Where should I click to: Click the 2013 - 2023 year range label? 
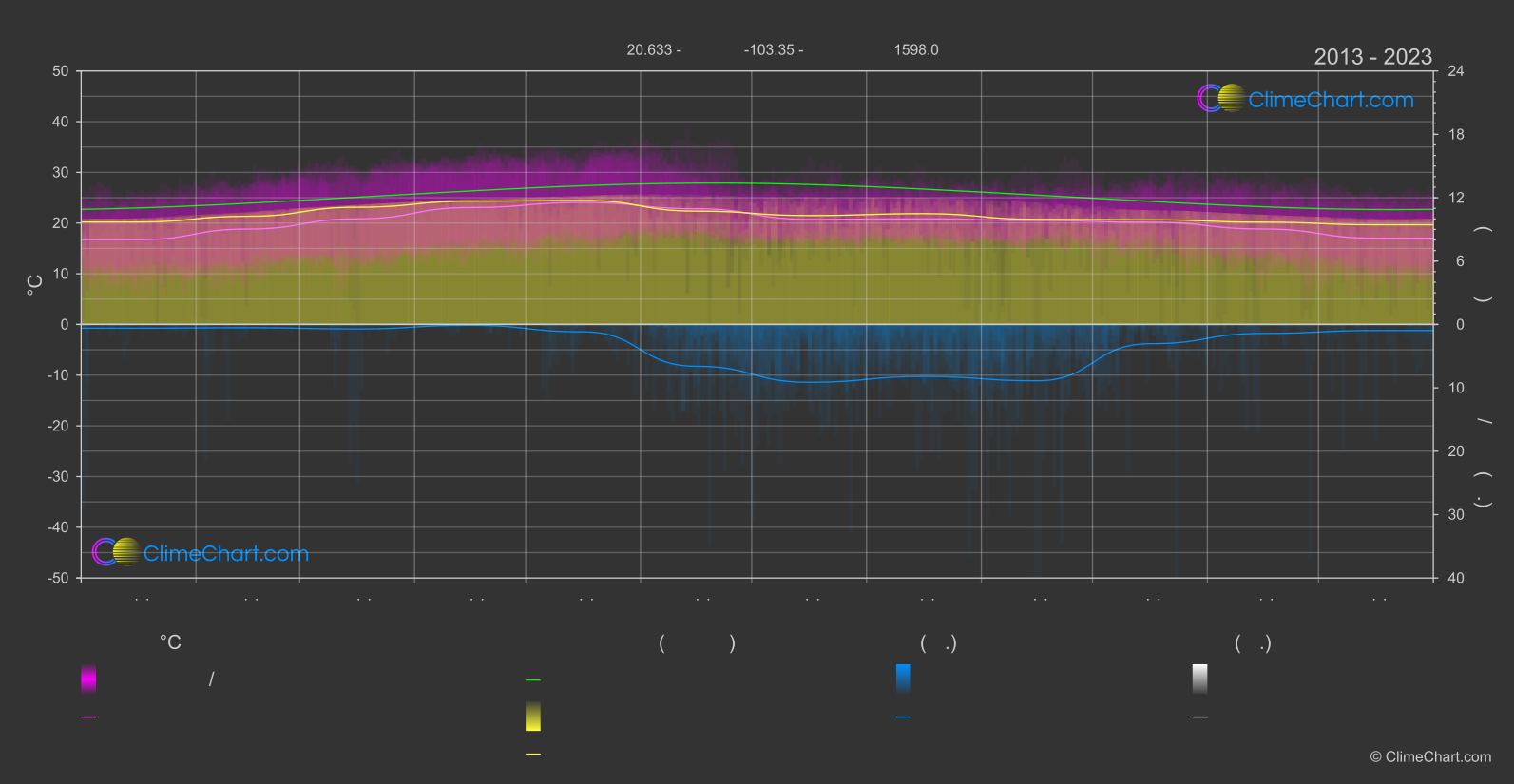[x=1372, y=57]
